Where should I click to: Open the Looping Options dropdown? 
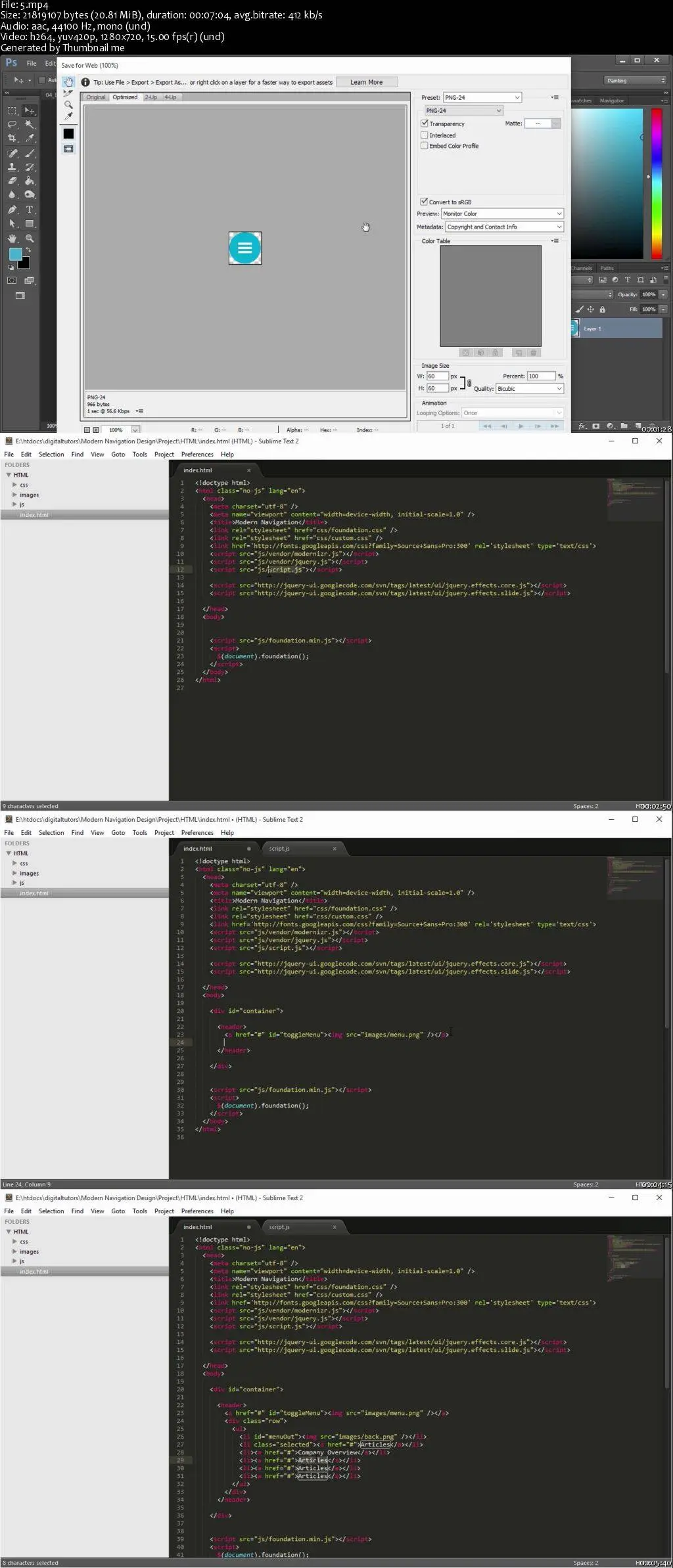(513, 413)
